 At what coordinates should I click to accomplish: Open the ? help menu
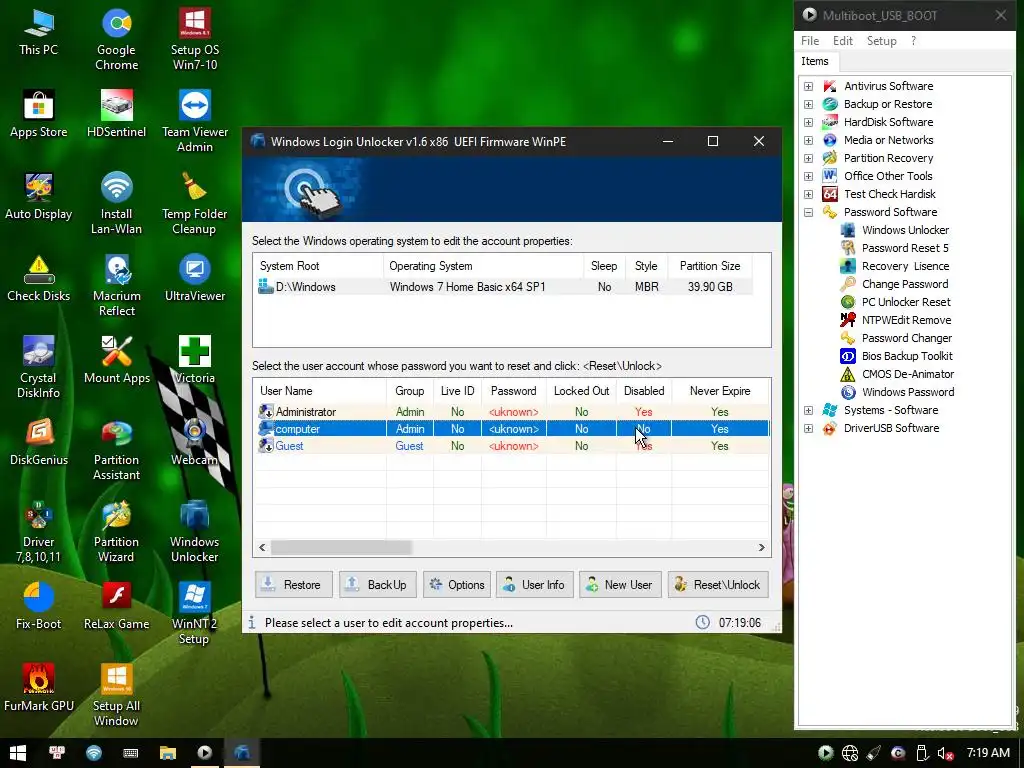click(x=914, y=40)
